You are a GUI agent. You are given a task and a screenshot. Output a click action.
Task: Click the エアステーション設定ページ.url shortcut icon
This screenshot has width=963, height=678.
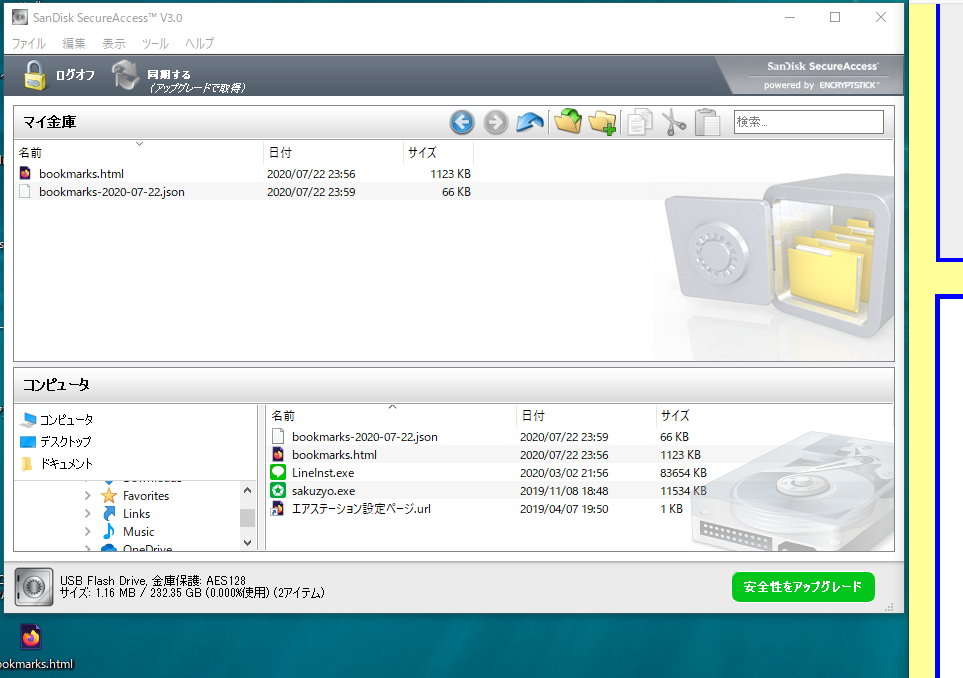(278, 508)
